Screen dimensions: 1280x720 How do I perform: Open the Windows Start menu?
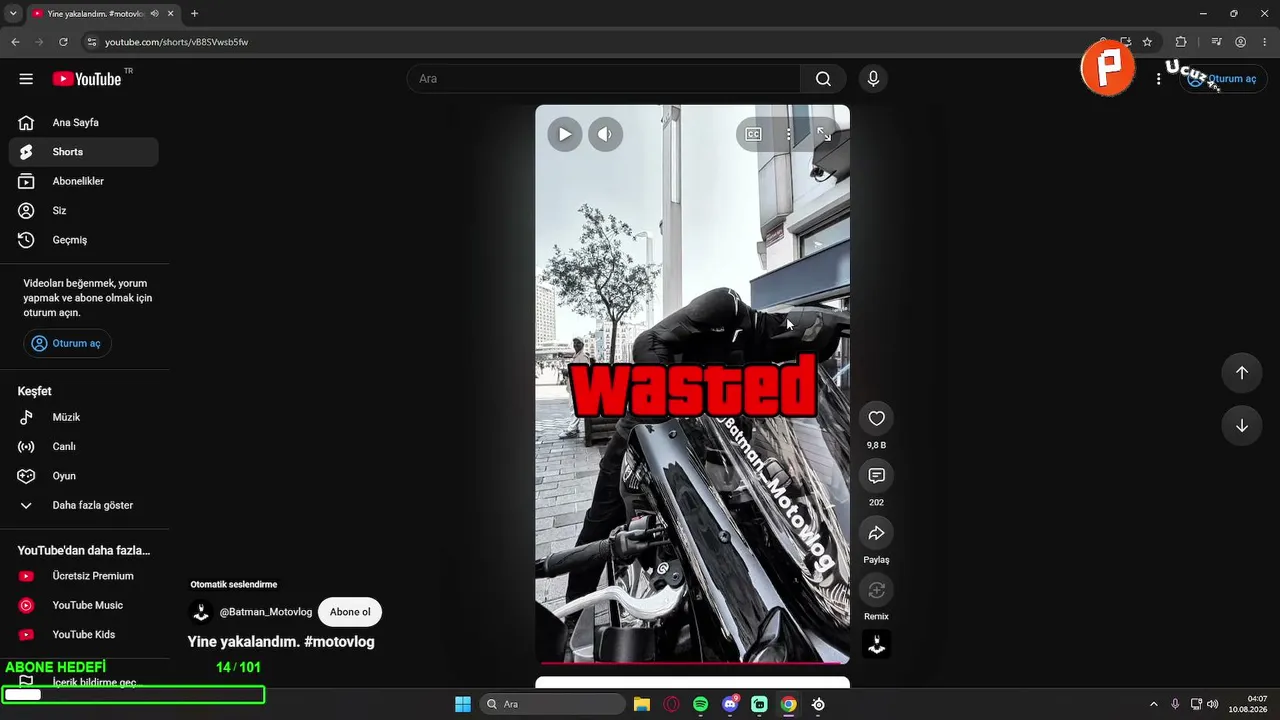(463, 704)
